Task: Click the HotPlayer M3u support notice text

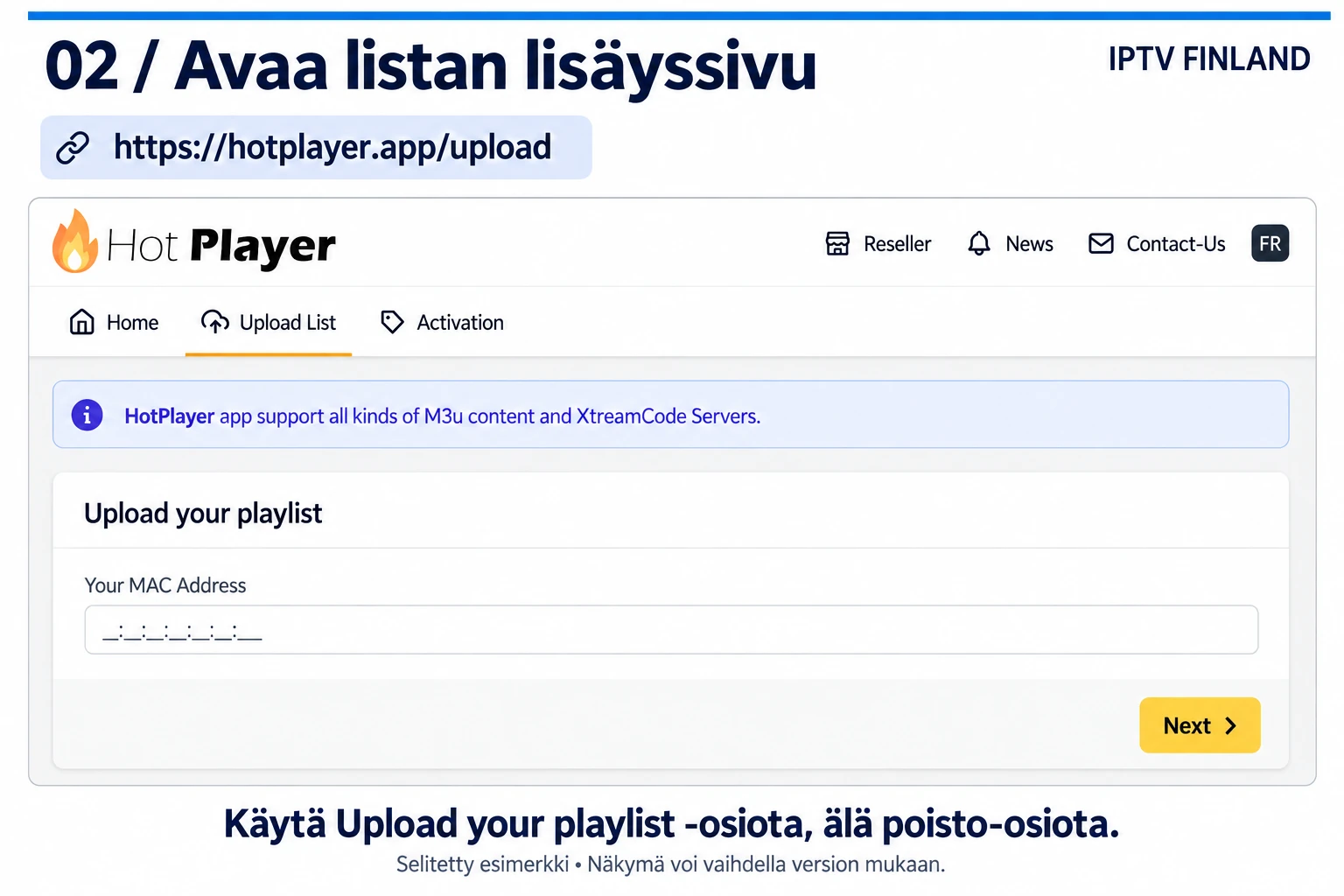Action: (442, 416)
